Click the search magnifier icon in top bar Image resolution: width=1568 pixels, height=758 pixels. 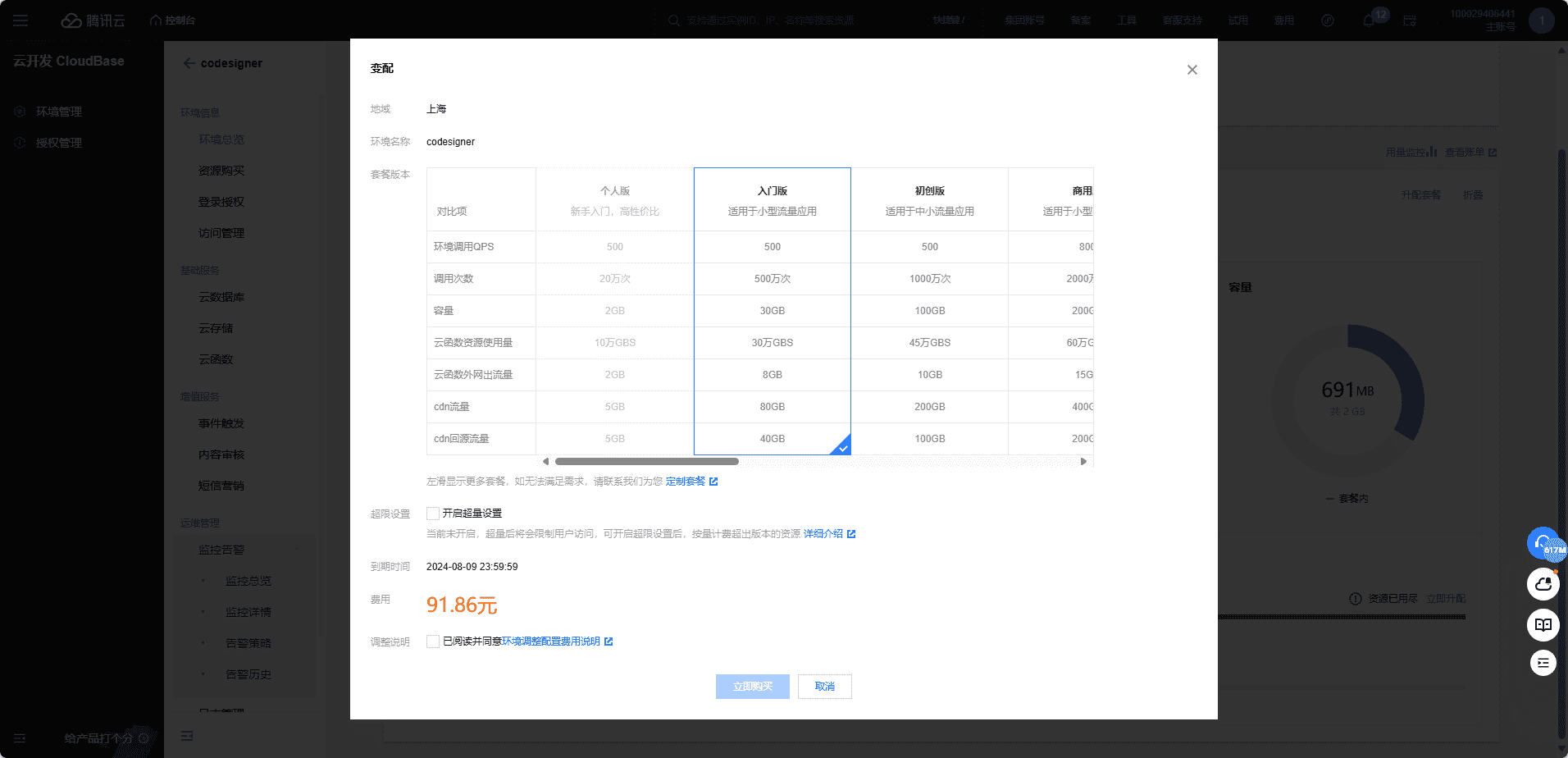pos(674,21)
